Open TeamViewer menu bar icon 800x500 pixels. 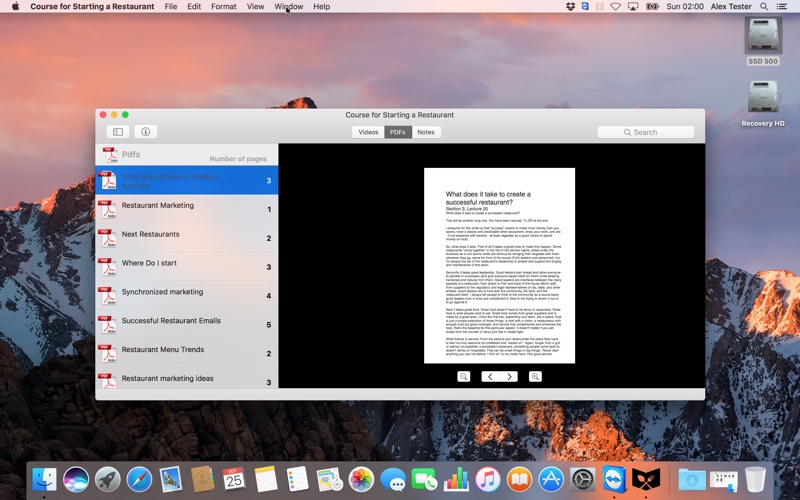pyautogui.click(x=585, y=6)
